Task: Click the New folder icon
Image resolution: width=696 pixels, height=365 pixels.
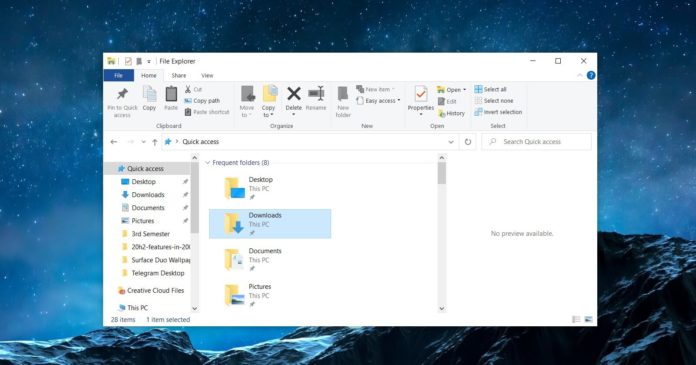Action: [343, 94]
